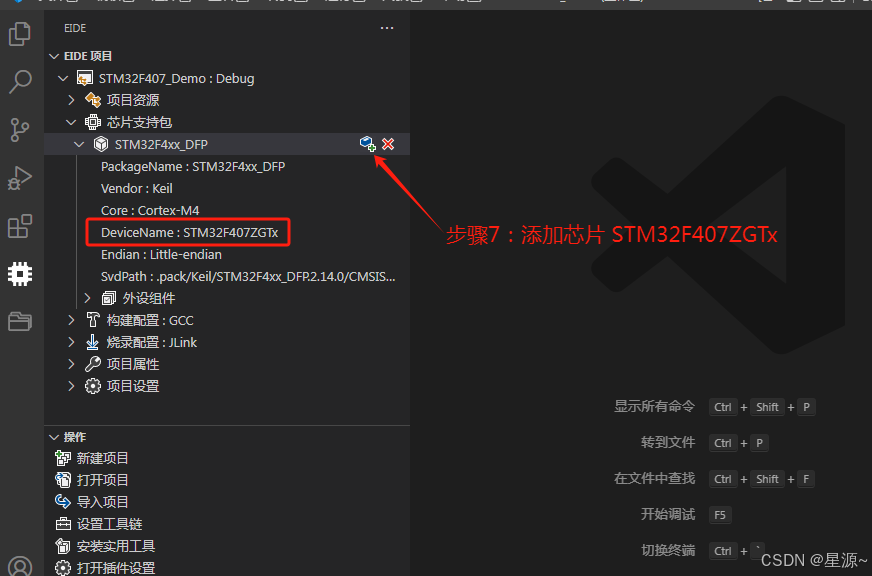
Task: Expand 烧录配置 : JLink node
Action: (71, 342)
